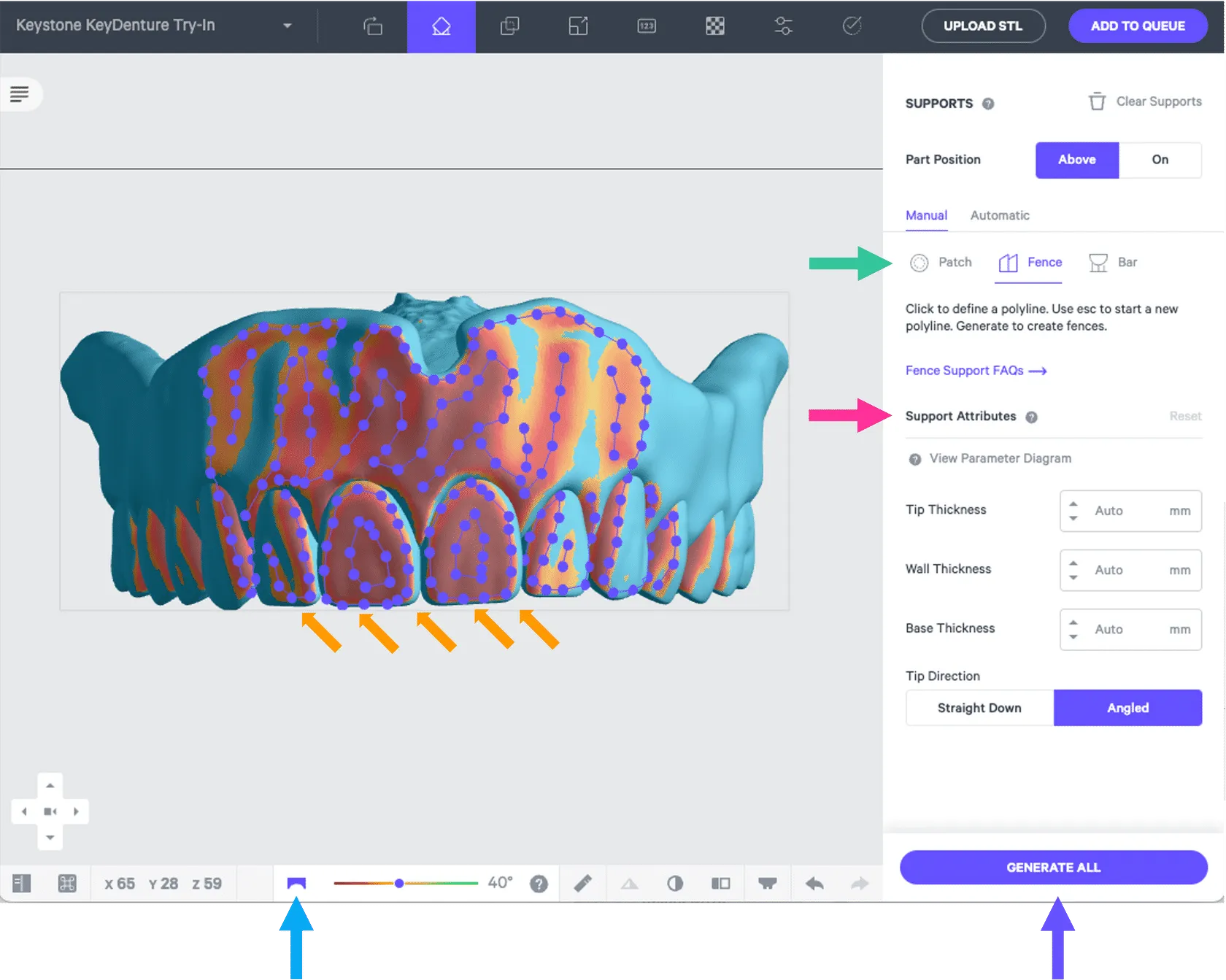
Task: Click the Clear Supports trash icon
Action: click(x=1097, y=101)
